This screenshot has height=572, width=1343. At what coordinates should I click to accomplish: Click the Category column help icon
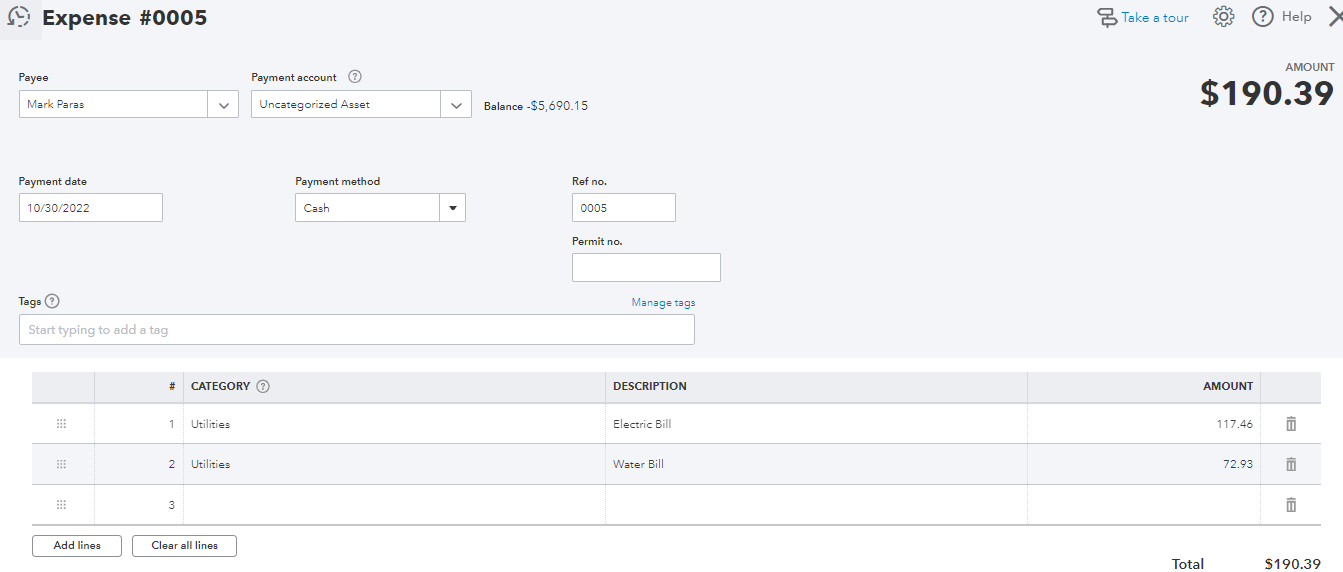point(263,386)
